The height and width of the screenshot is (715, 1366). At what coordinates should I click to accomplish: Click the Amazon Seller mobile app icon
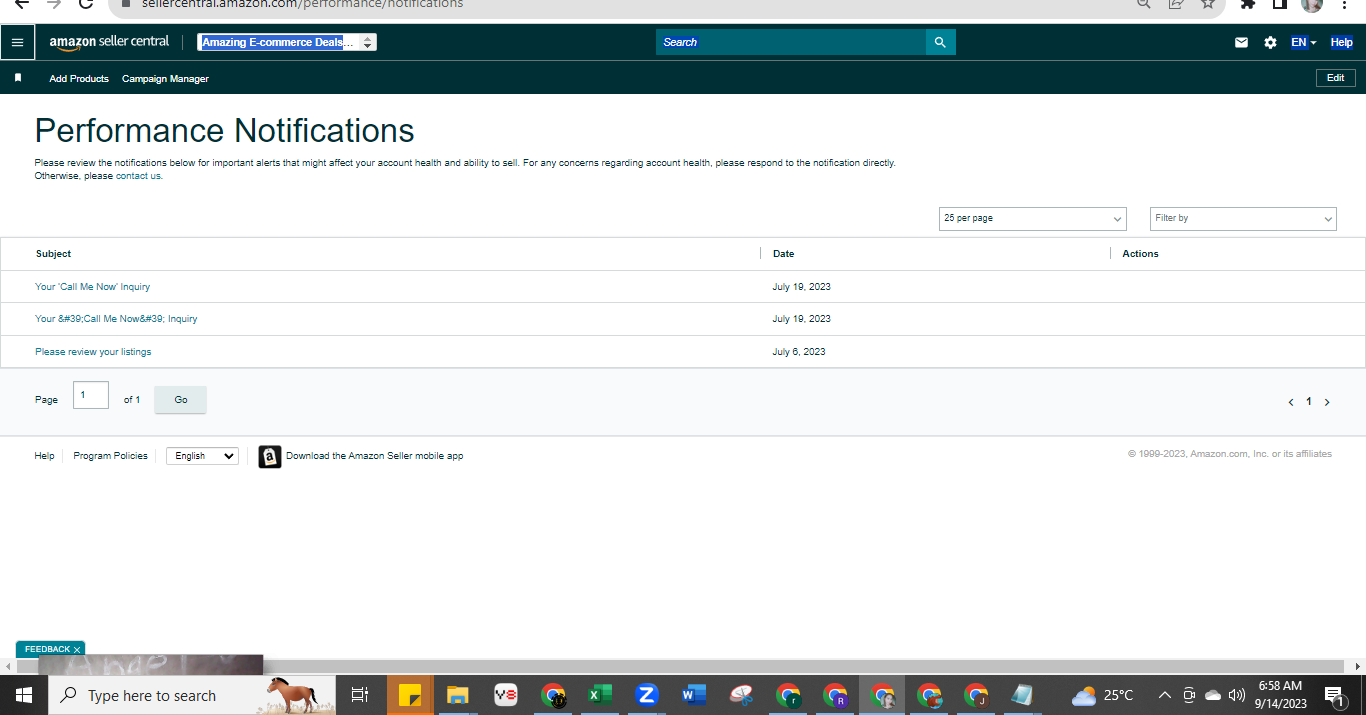tap(270, 456)
